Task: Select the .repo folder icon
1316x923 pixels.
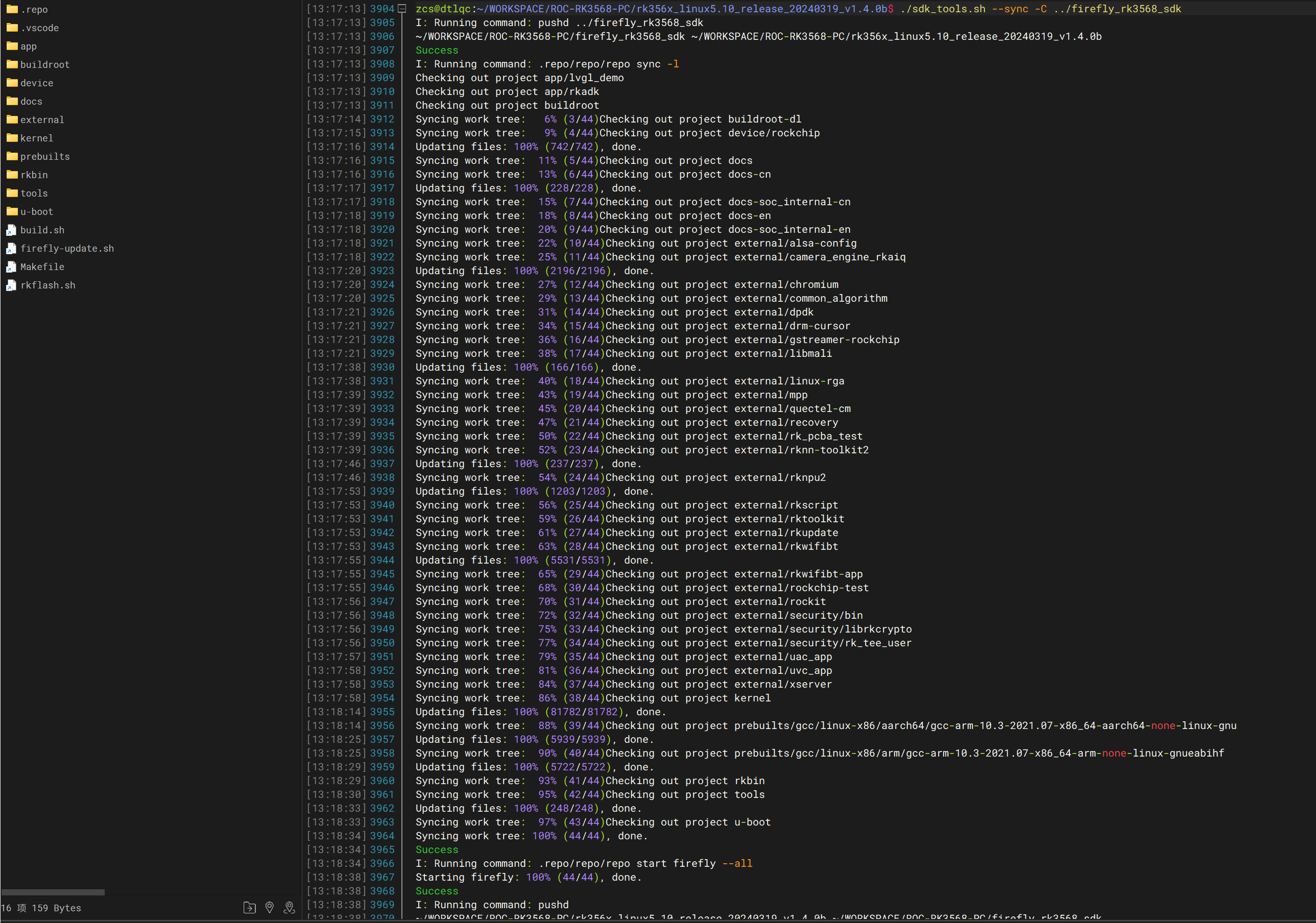Action: [x=12, y=9]
